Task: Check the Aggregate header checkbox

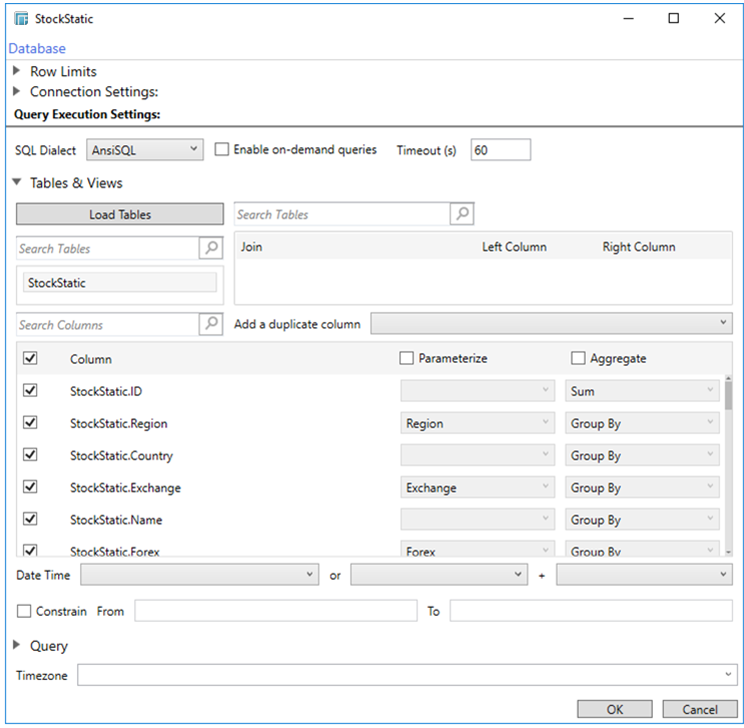Action: tap(578, 358)
